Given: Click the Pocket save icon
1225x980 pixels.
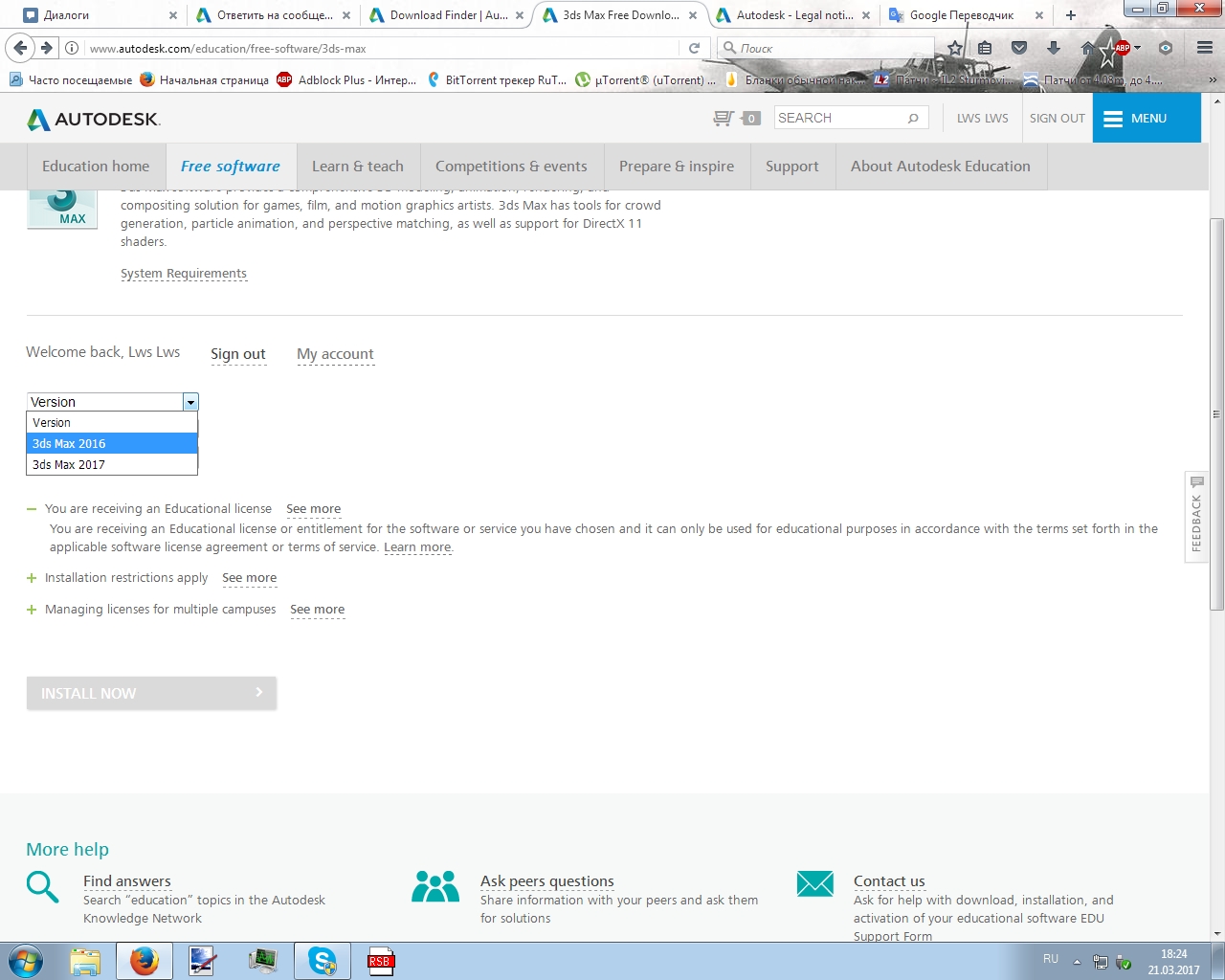Looking at the screenshot, I should (x=1019, y=48).
